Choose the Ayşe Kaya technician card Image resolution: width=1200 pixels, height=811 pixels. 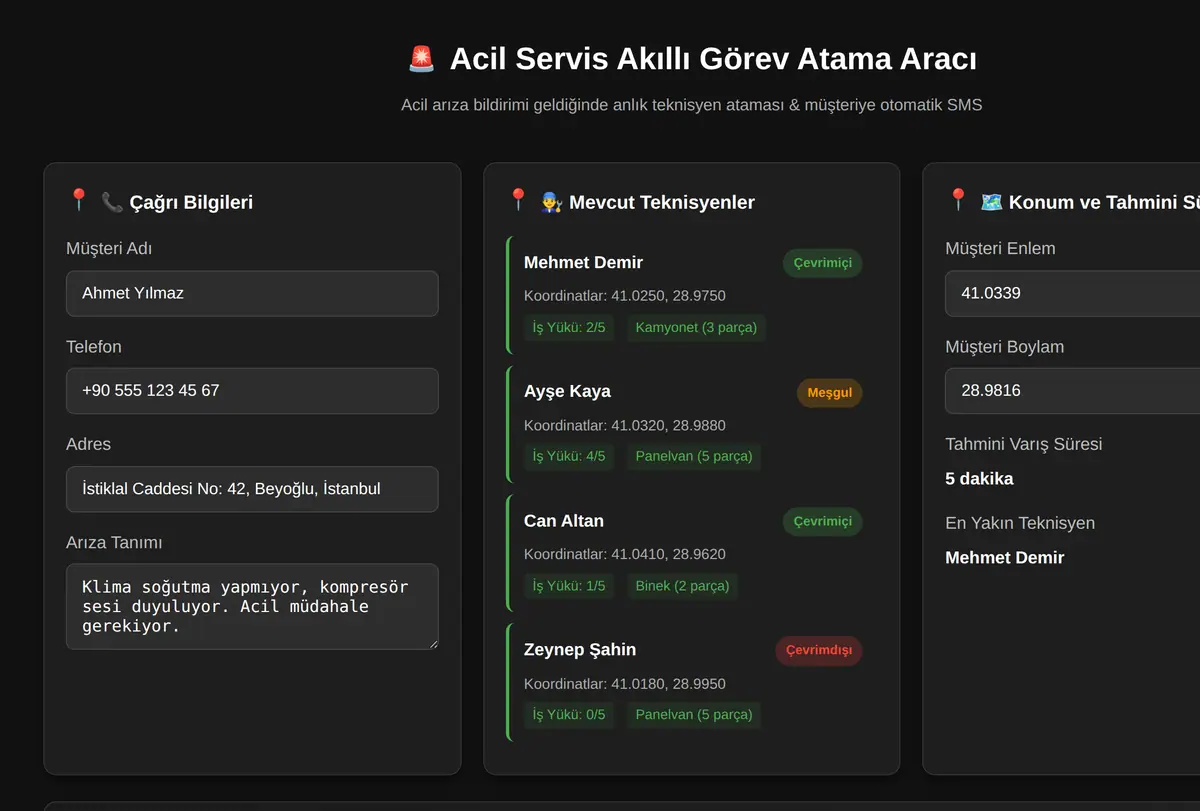692,423
